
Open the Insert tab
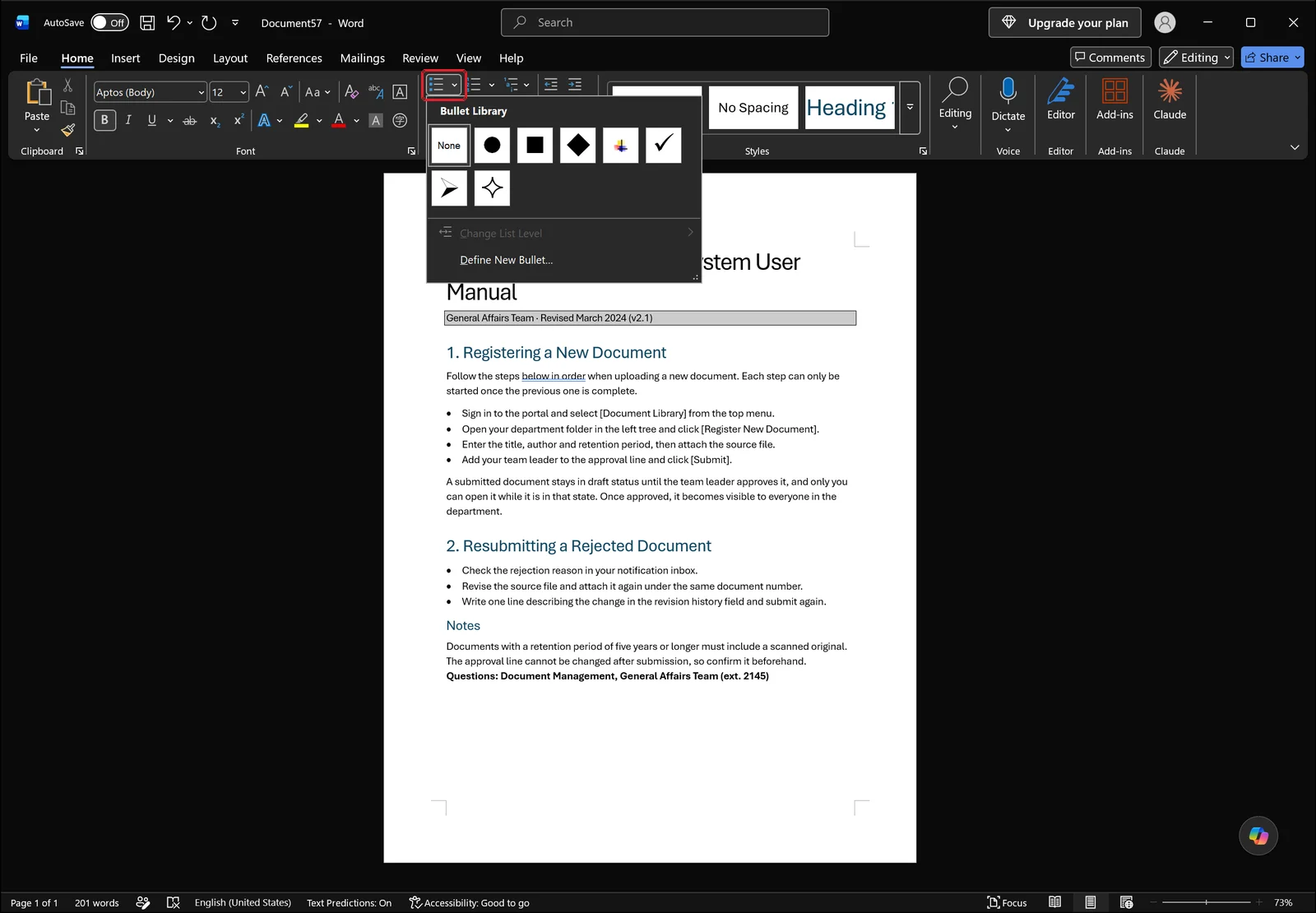coord(125,58)
